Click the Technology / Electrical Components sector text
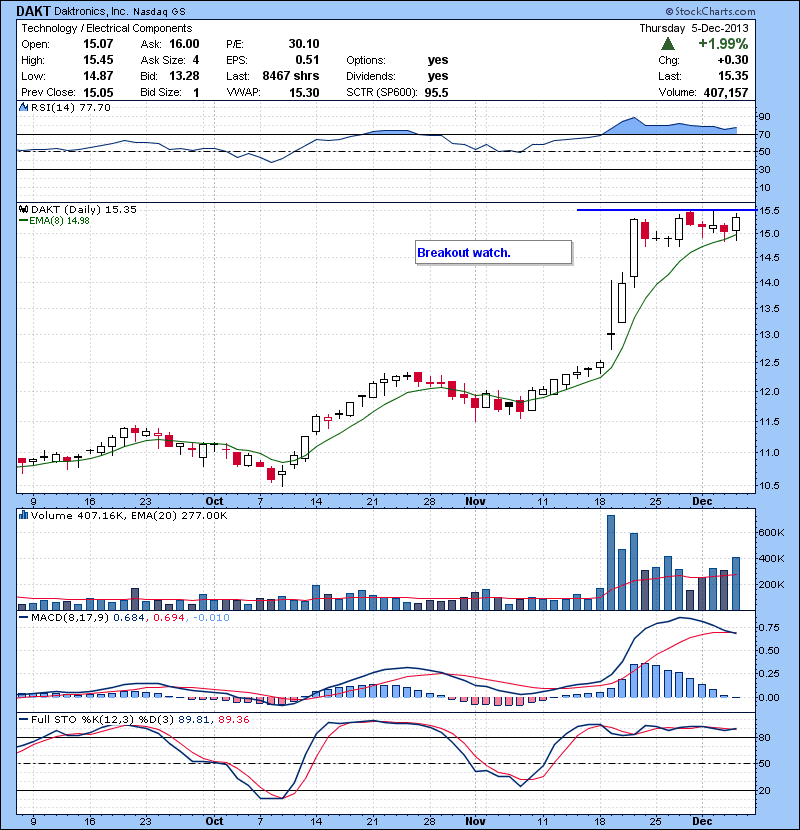The height and width of the screenshot is (830, 800). point(106,28)
